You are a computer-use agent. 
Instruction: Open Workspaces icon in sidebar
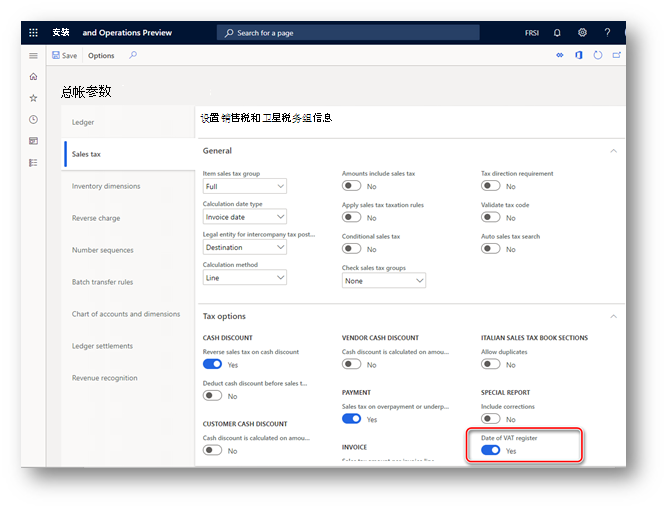33,141
